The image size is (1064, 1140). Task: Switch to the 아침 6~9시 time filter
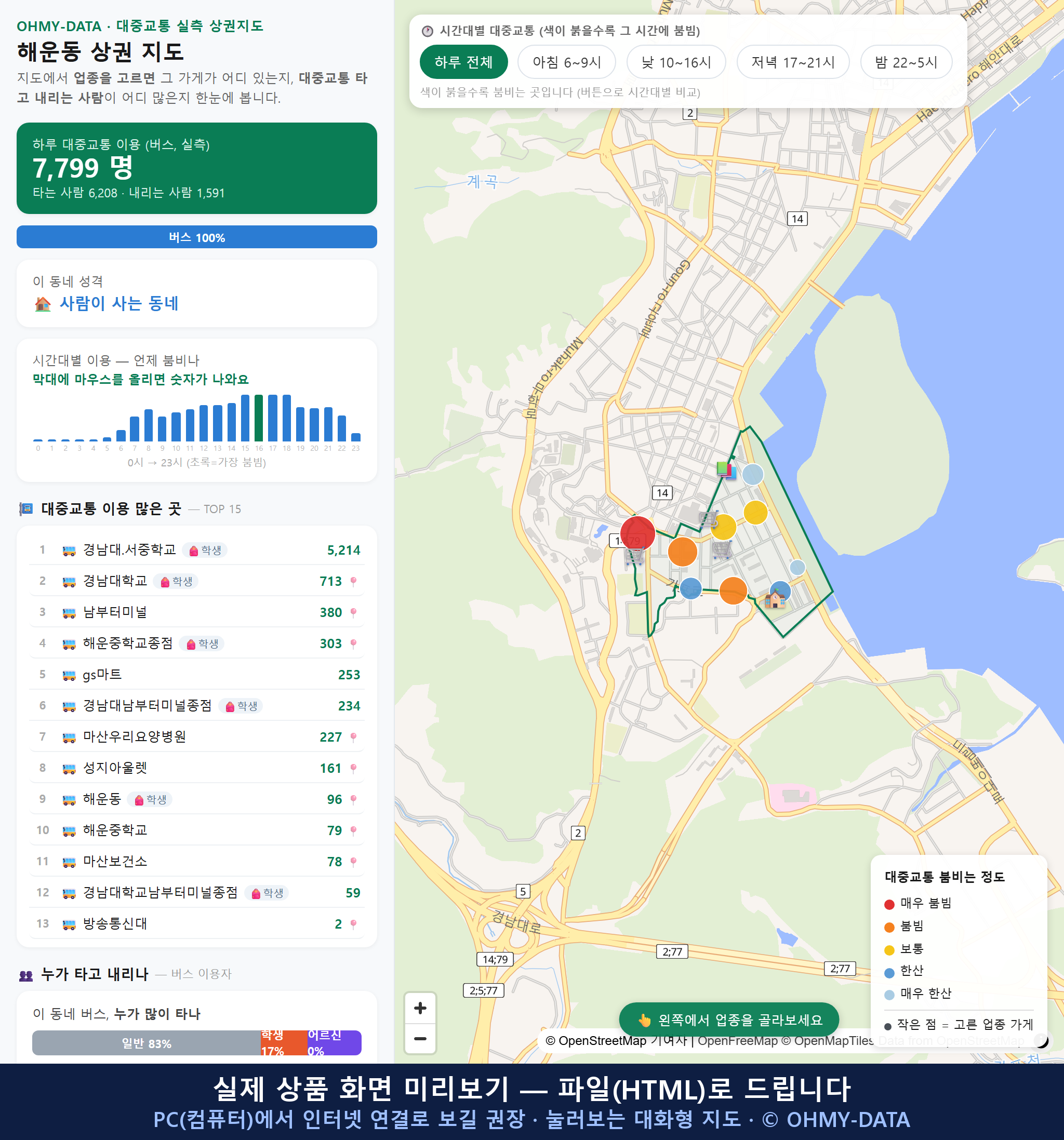(566, 62)
